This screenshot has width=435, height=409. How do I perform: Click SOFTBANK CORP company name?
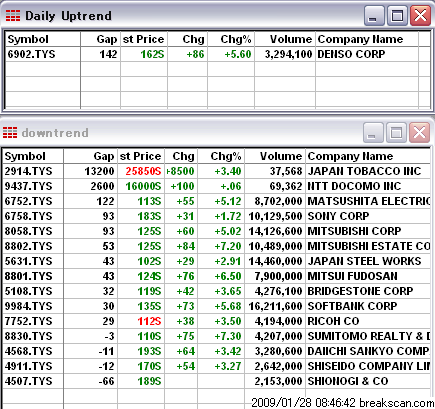(352, 306)
